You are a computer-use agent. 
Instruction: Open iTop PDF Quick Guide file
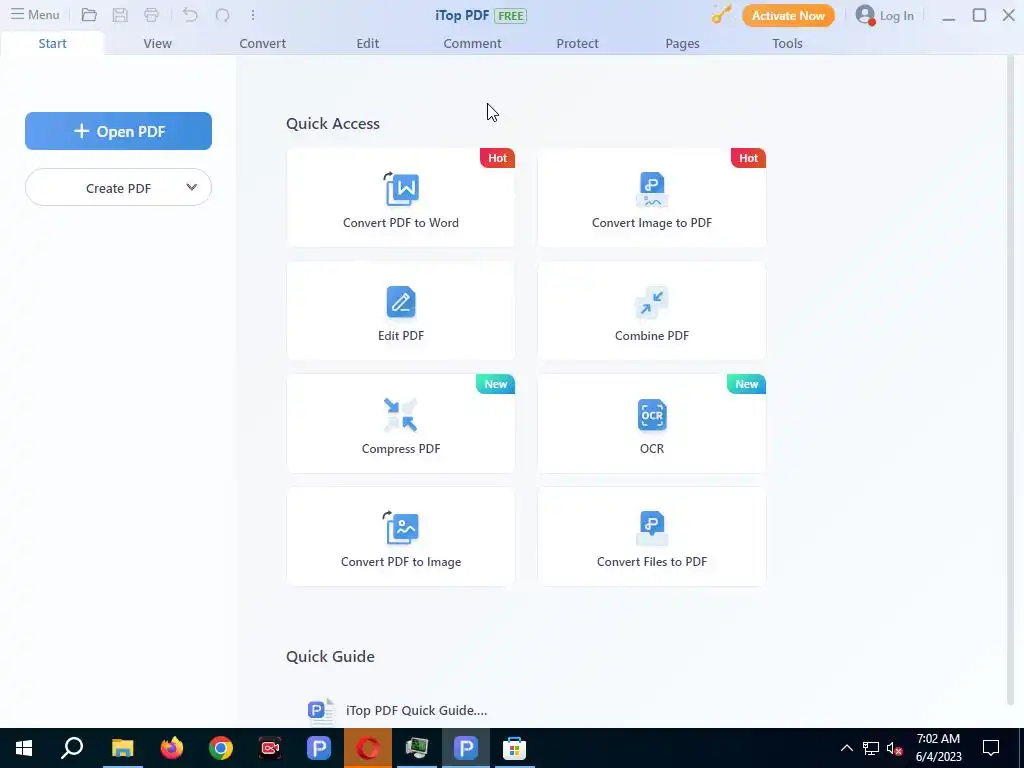tap(398, 711)
